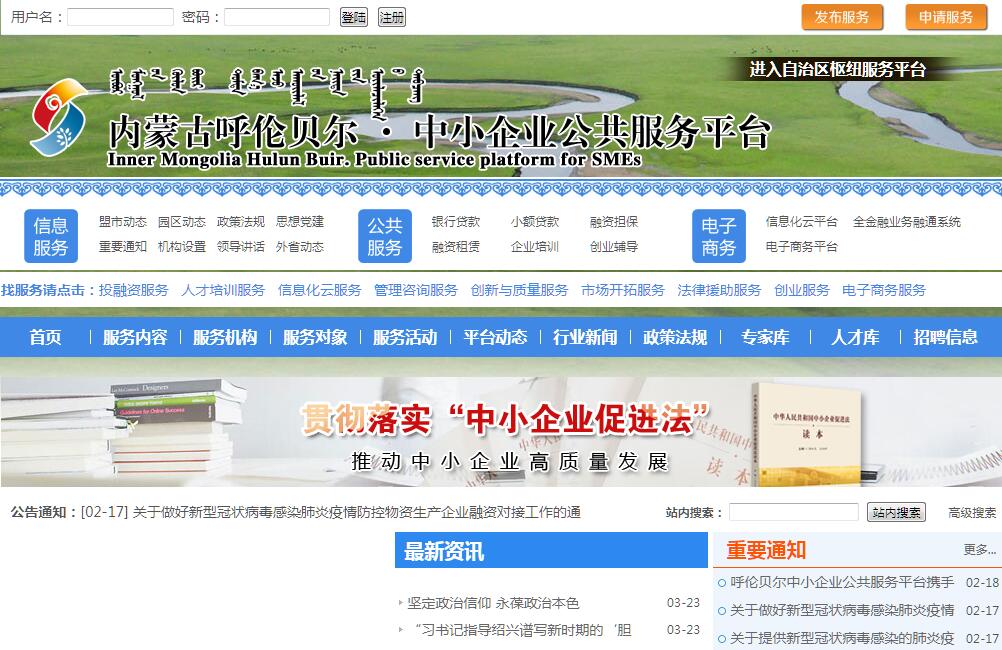This screenshot has width=1002, height=650.
Task: Click the orange 申请服务 button
Action: 946,17
